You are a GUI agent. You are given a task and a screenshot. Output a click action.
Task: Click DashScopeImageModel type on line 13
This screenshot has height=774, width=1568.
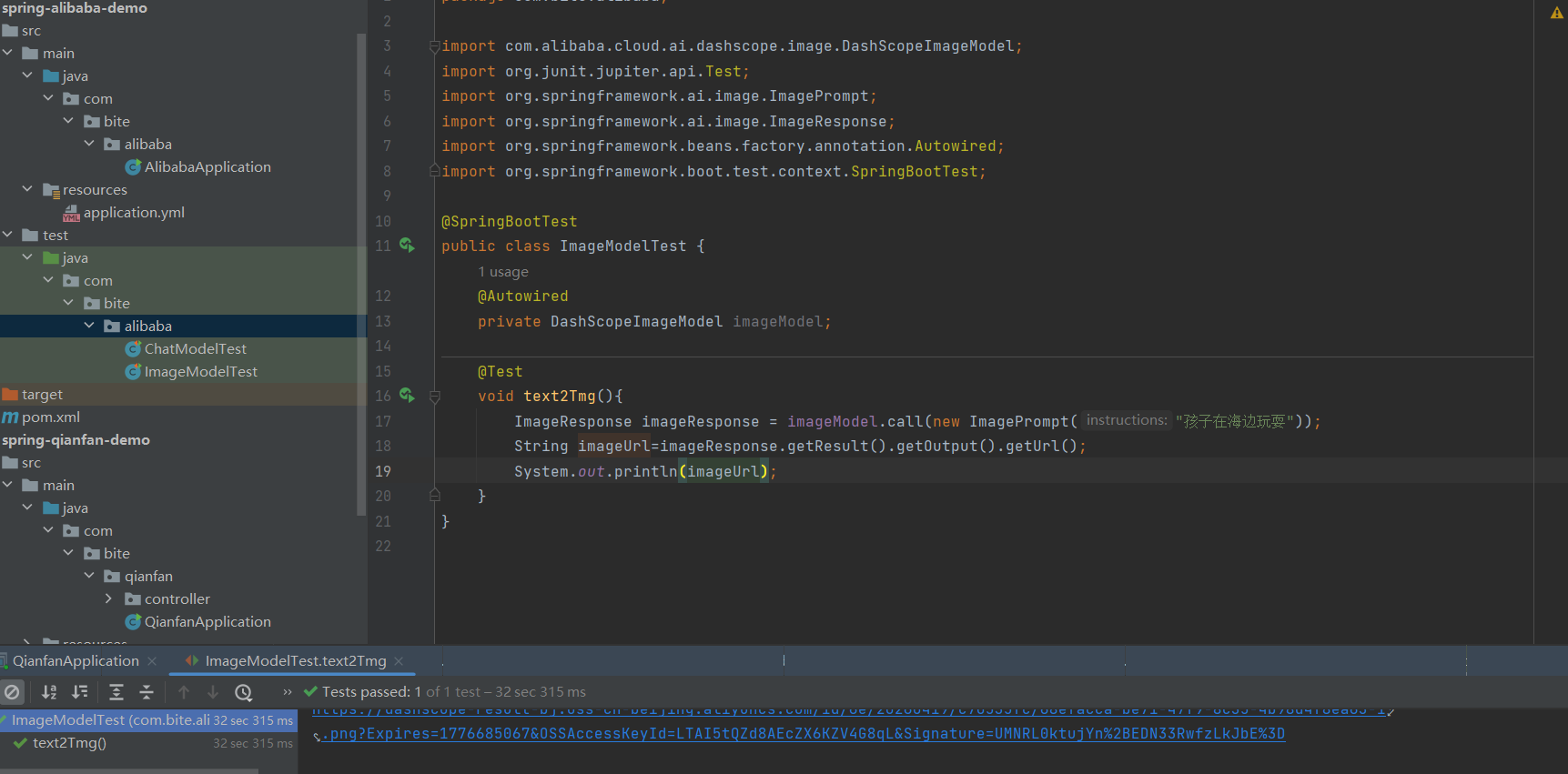coord(637,322)
